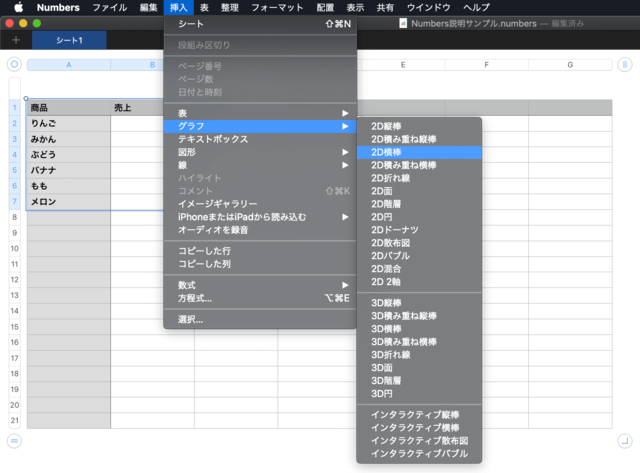Screen dimensions: 640x473
Task: Open the 表示 menu
Action: click(355, 7)
